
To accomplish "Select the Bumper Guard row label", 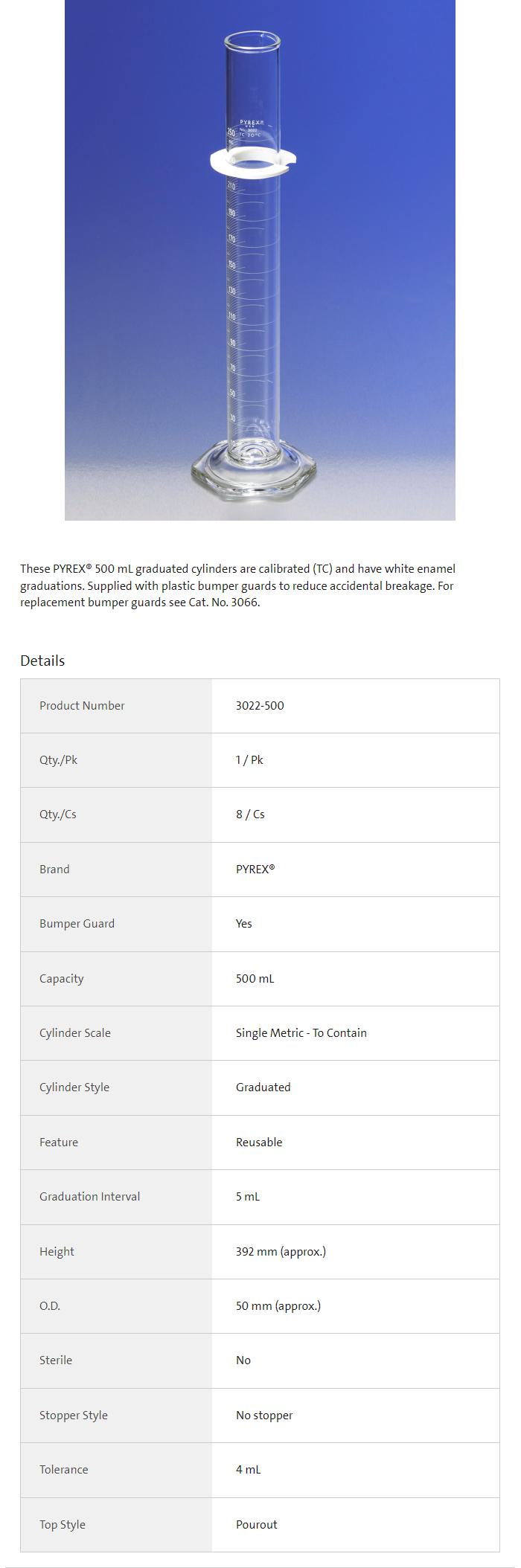I will (x=77, y=923).
